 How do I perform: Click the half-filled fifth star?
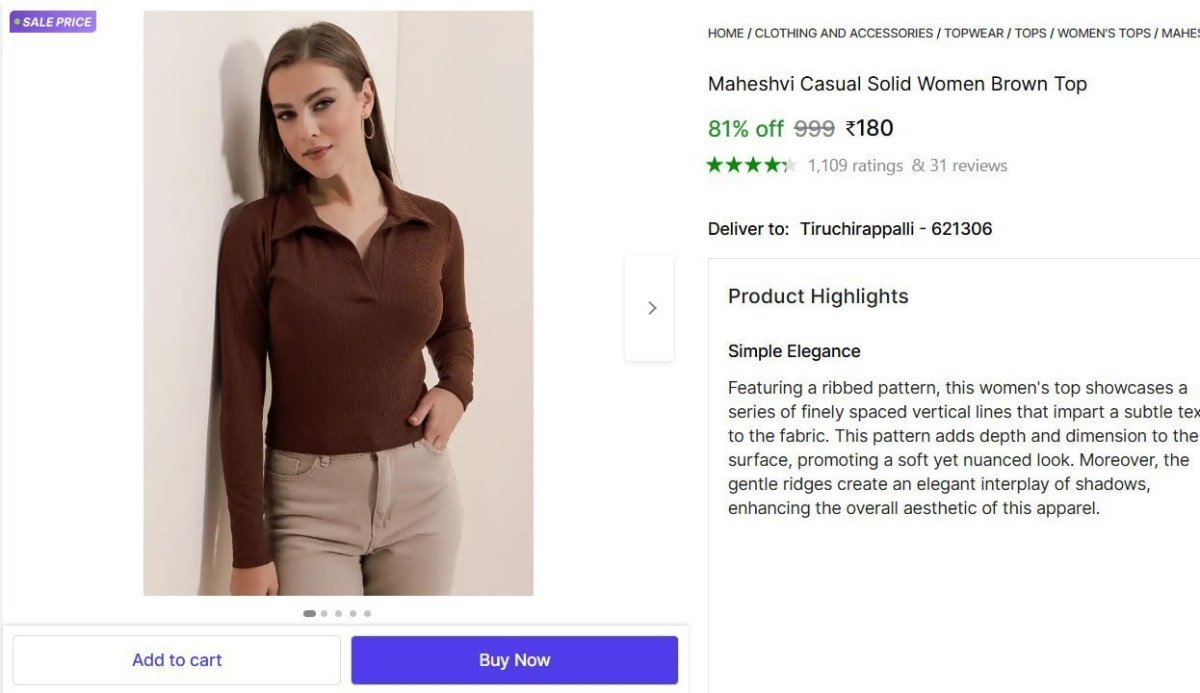click(x=791, y=165)
